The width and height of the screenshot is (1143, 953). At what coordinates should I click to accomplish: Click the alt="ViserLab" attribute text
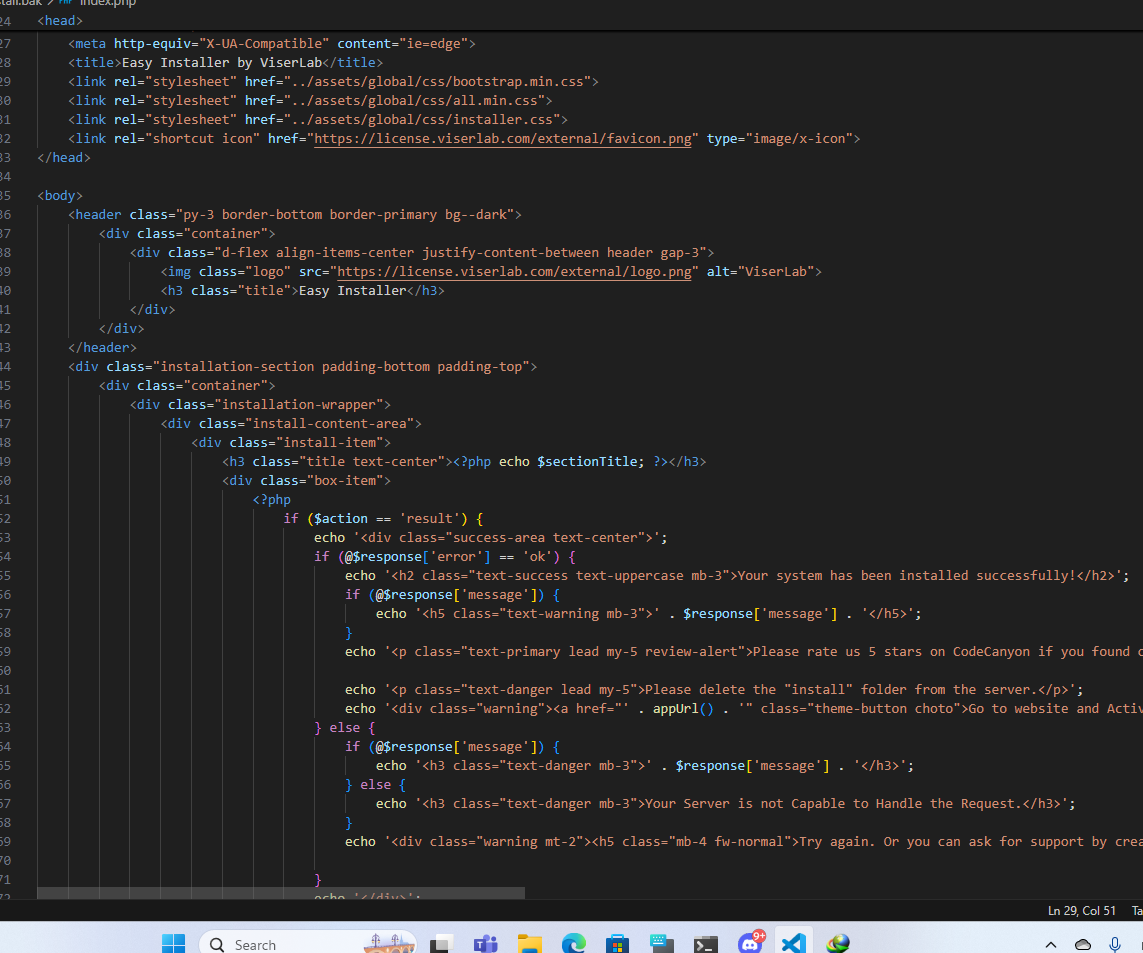click(x=760, y=271)
